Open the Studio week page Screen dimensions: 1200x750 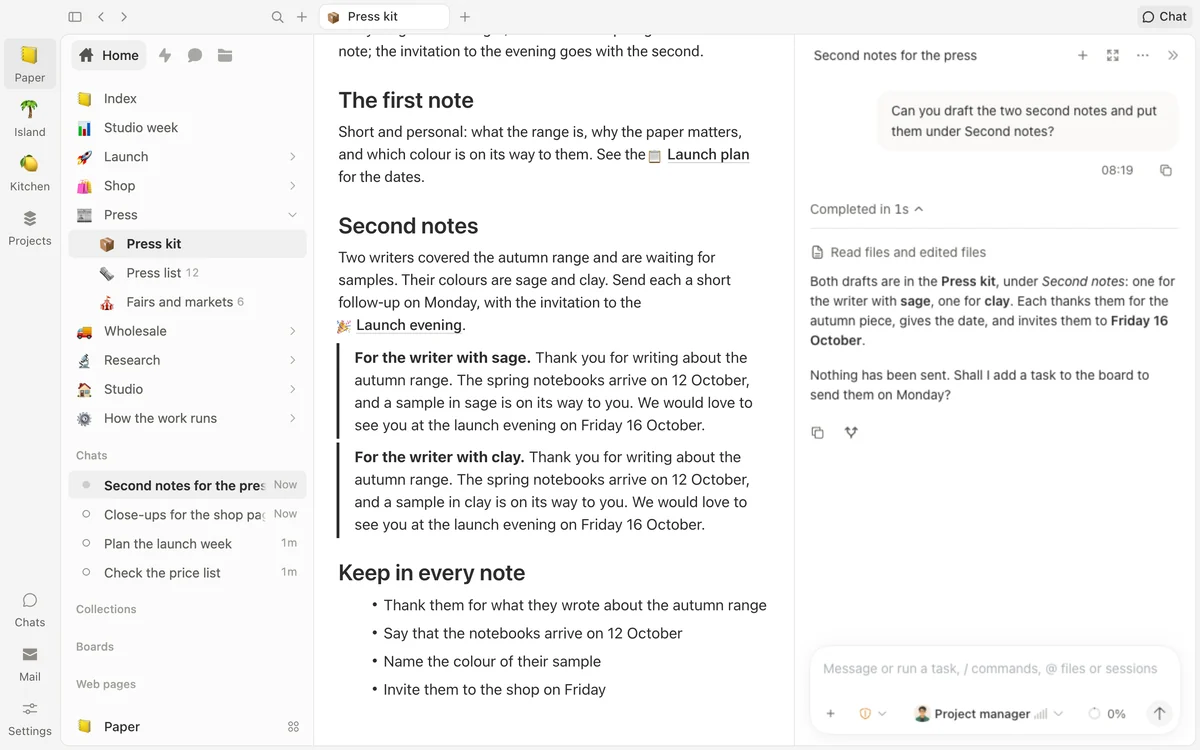pyautogui.click(x=187, y=127)
